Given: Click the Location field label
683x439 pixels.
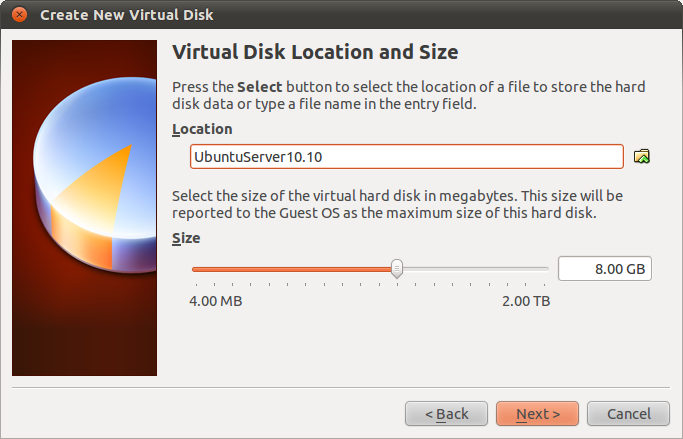Looking at the screenshot, I should click(x=202, y=129).
